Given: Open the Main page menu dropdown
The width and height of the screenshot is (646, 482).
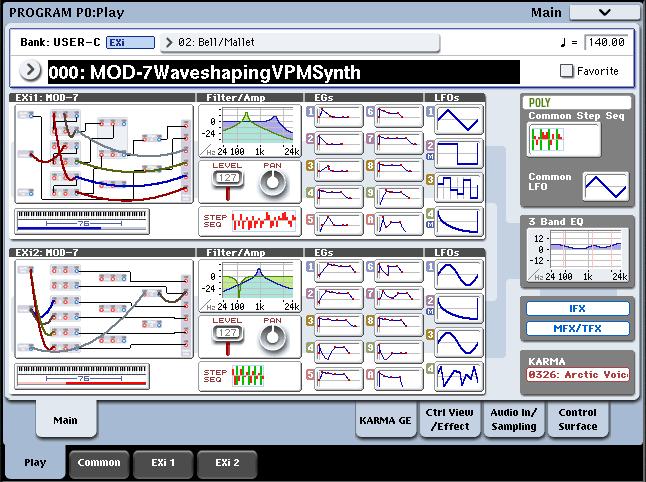Looking at the screenshot, I should pos(604,12).
